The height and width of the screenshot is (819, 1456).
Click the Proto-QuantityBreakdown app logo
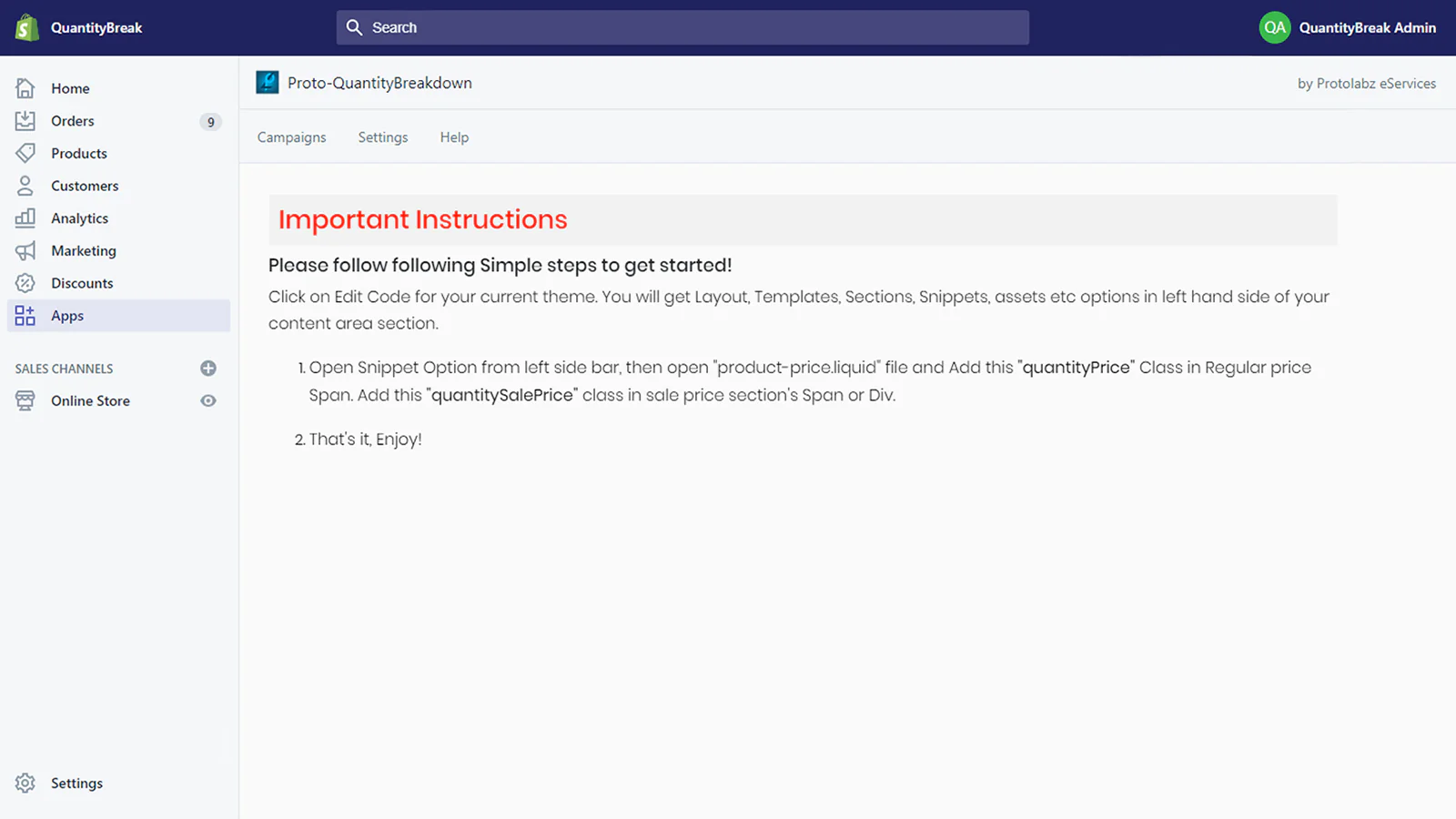[268, 83]
